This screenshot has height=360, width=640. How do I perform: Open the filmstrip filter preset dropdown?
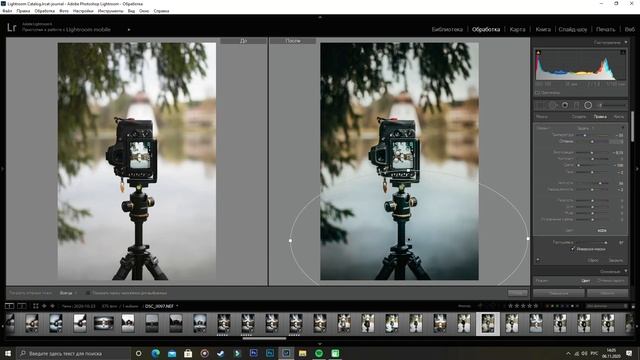pos(607,306)
